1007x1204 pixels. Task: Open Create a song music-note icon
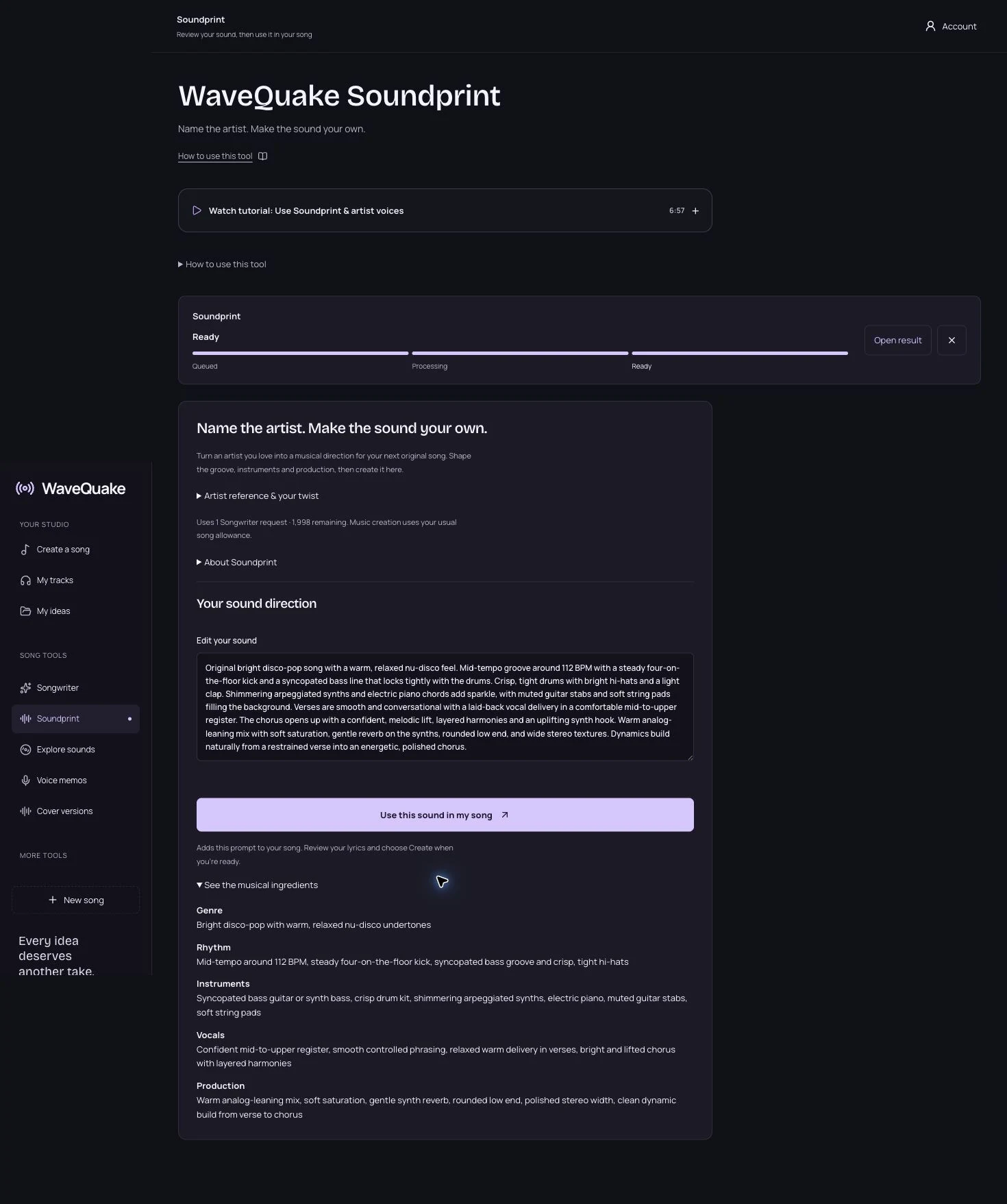pyautogui.click(x=25, y=550)
